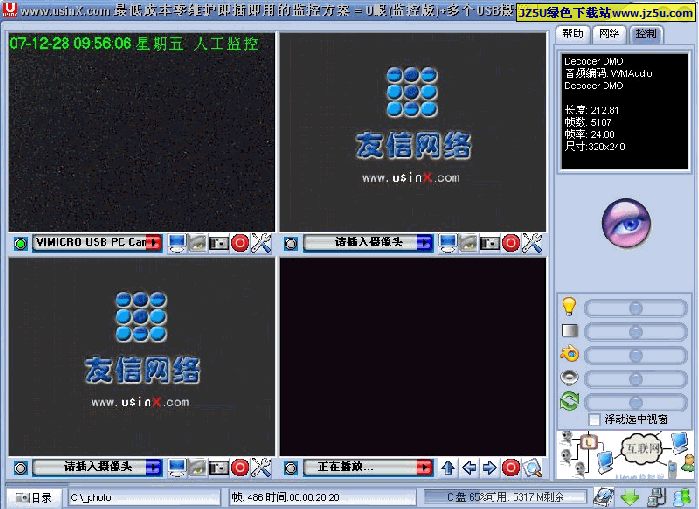Viewport: 699px width, 509px height.
Task: Check the 浮动选中视窗 checkbox
Action: point(594,419)
